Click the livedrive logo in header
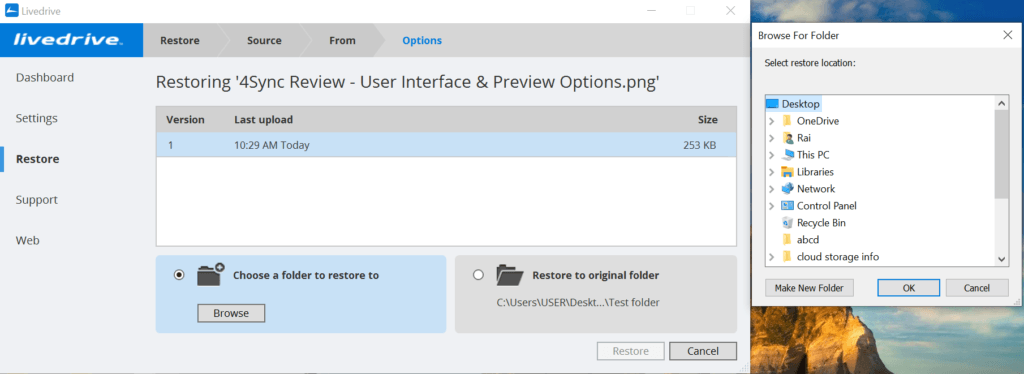Screen dimensions: 1024x374 (x=68, y=40)
